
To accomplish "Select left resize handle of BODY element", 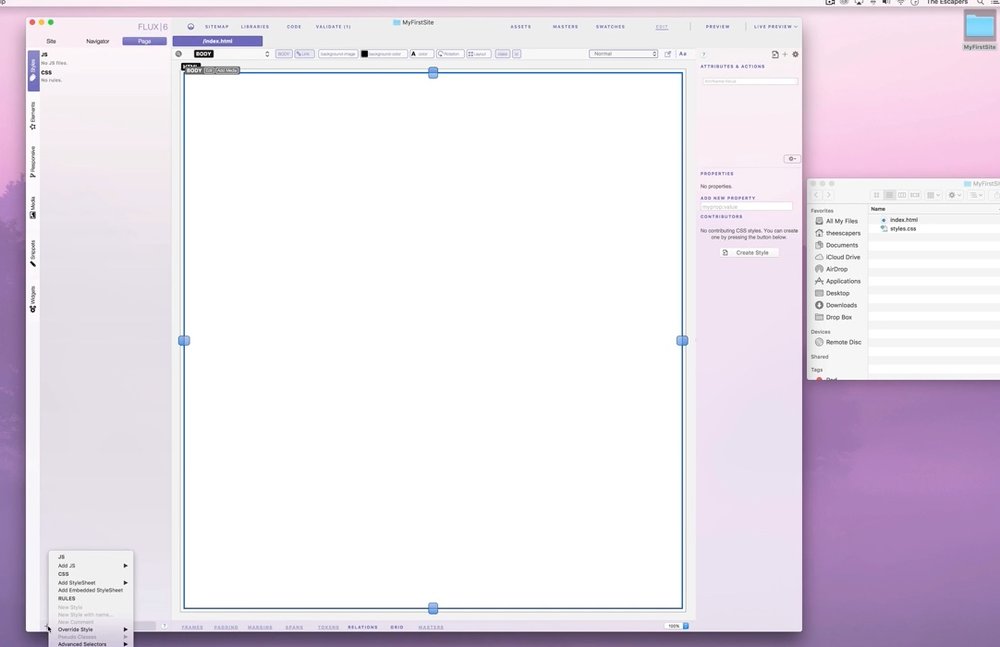I will tap(184, 341).
